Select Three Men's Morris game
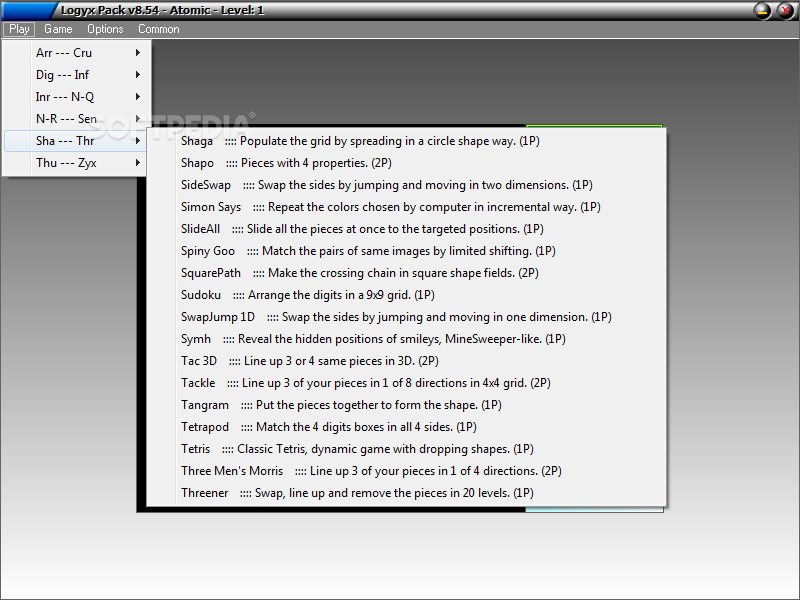The image size is (800, 600). pos(406,470)
